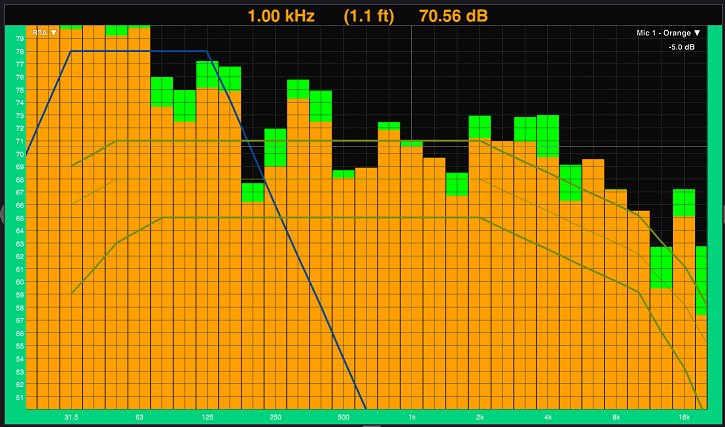Open the Mic 1 - Orange dropdown

click(x=668, y=33)
